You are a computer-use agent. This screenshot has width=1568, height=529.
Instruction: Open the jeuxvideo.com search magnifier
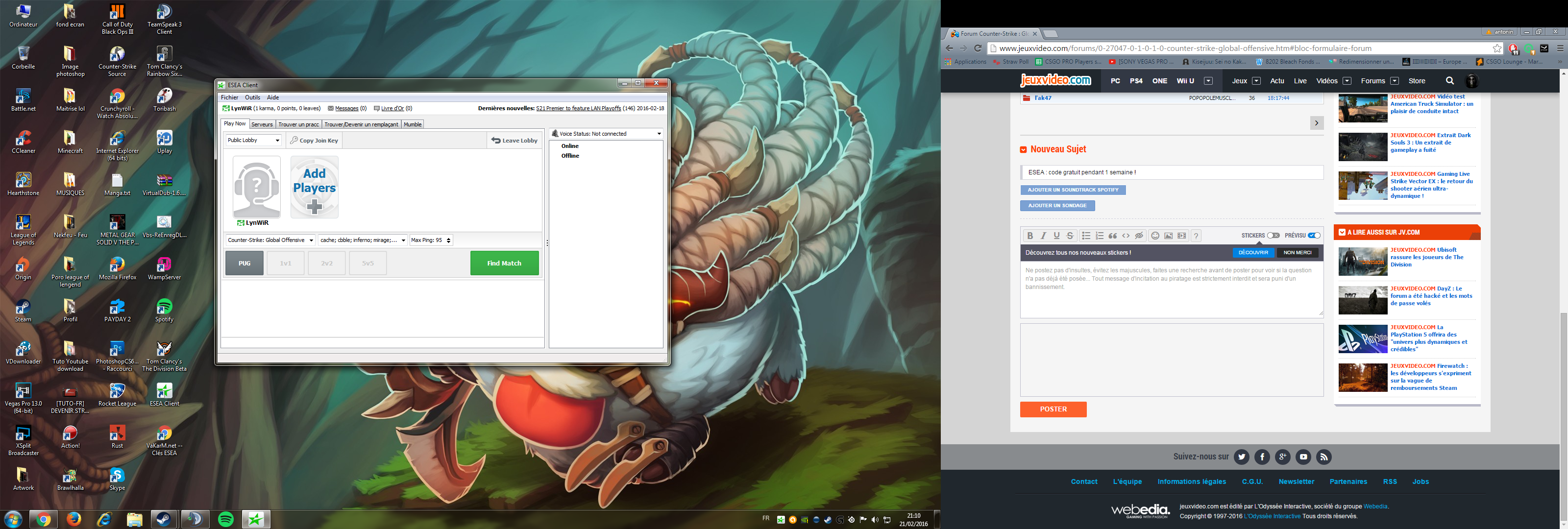[x=1450, y=81]
